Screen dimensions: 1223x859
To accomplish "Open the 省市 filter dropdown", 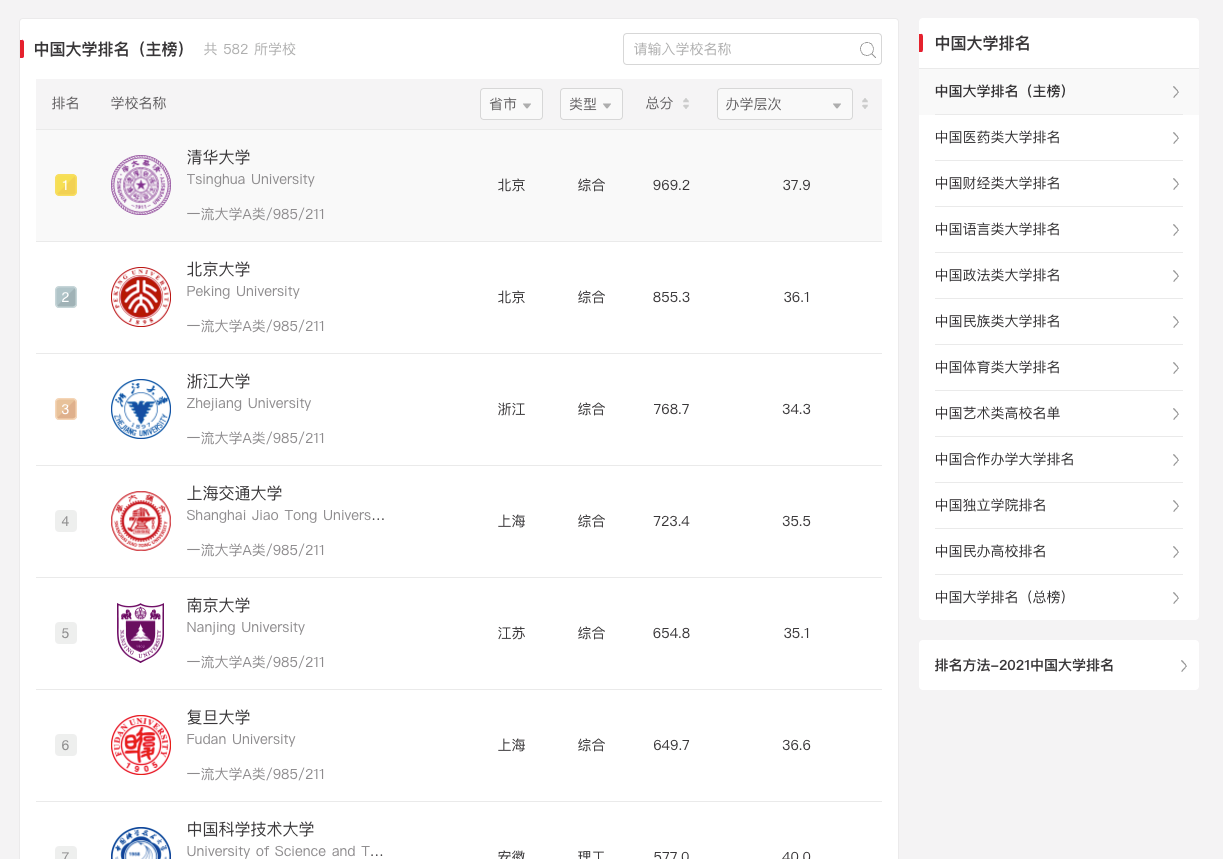I will pyautogui.click(x=511, y=104).
